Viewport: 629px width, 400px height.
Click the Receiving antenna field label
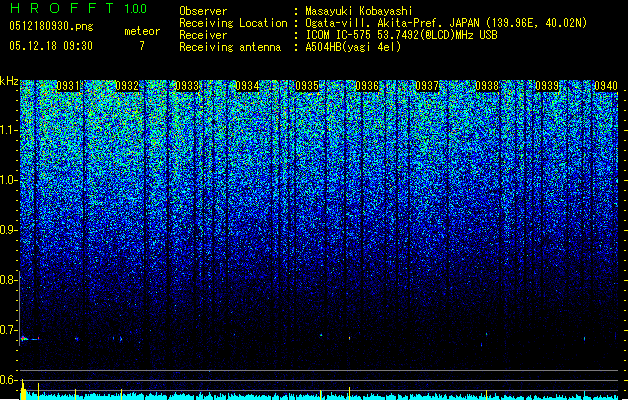tap(230, 47)
